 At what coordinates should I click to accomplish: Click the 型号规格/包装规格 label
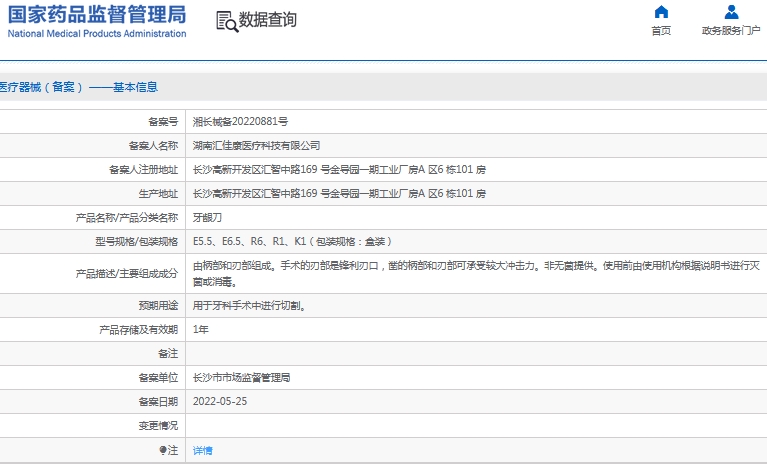point(136,241)
